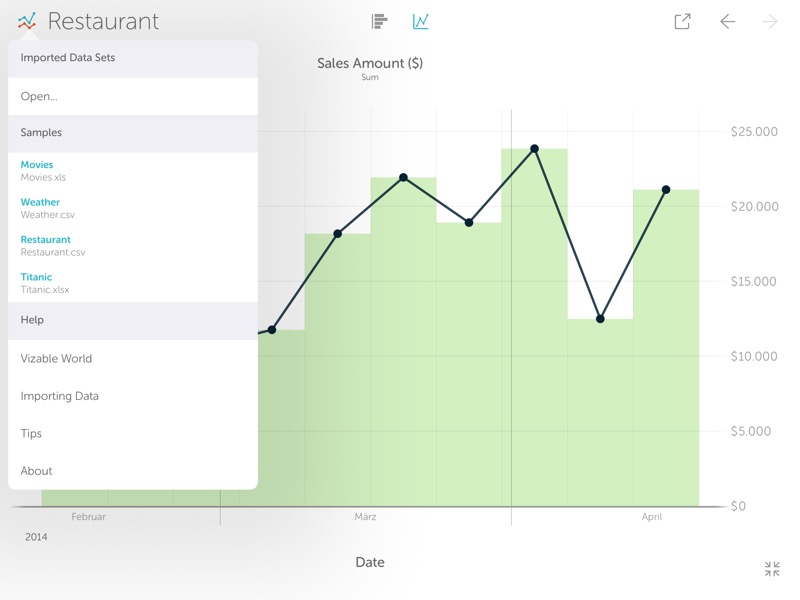Collapse chart with the shrink arrows icon
Screen dimensions: 800x600
pyautogui.click(x=772, y=568)
